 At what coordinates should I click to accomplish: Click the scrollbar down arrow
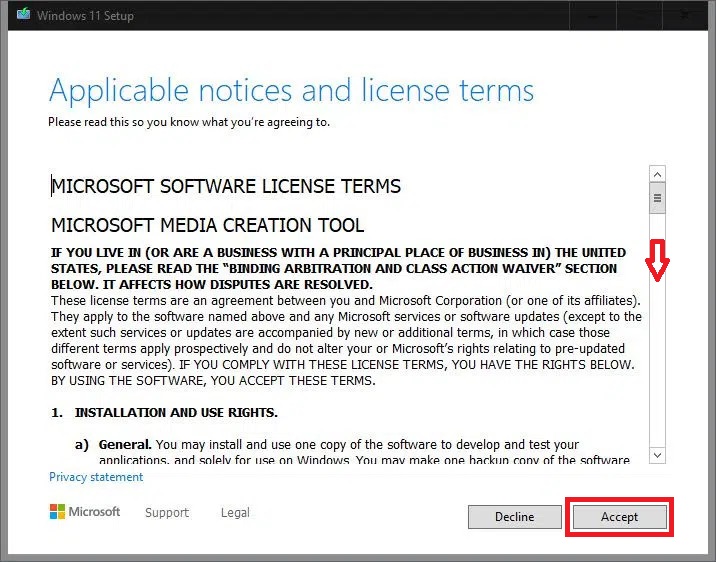657,455
